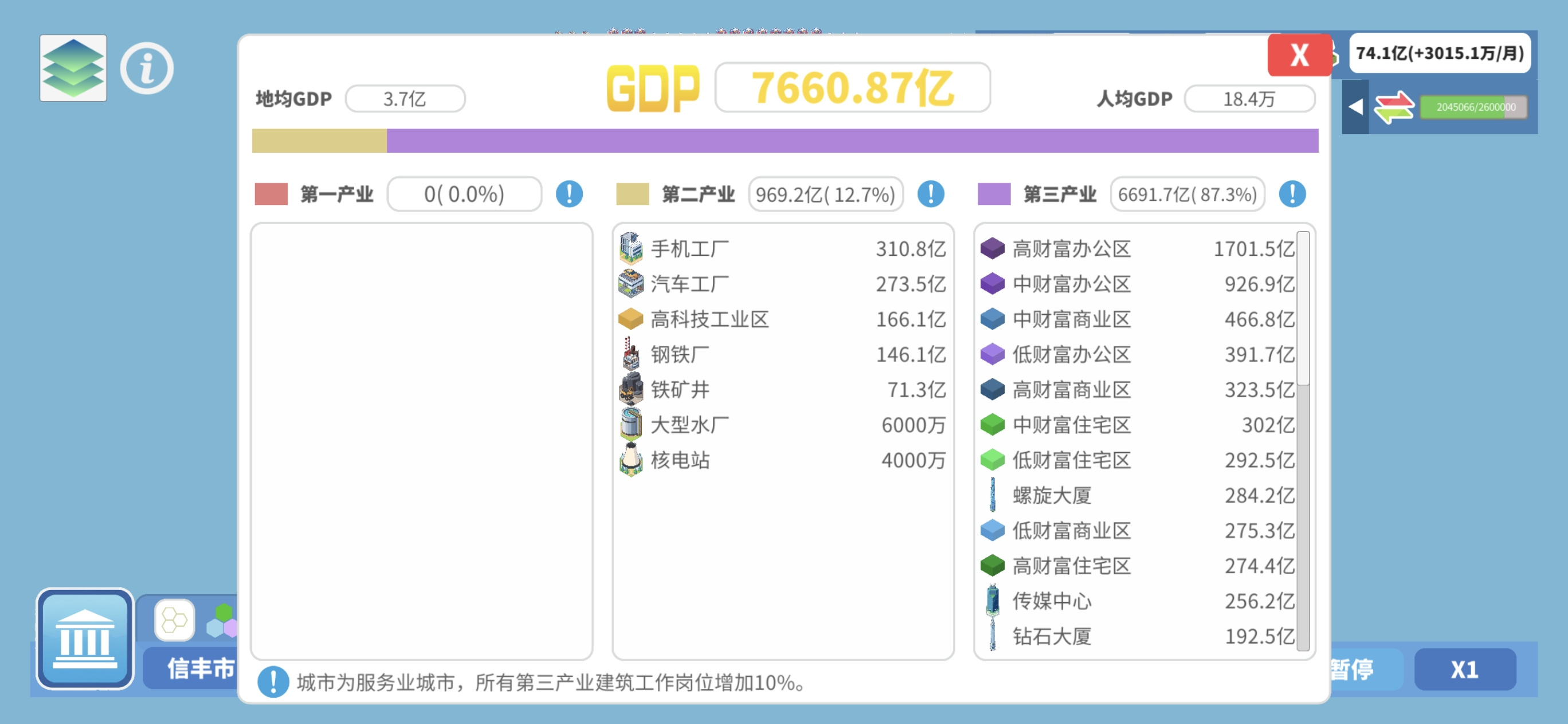Click the 地均GDP value 3.7亿

click(405, 99)
